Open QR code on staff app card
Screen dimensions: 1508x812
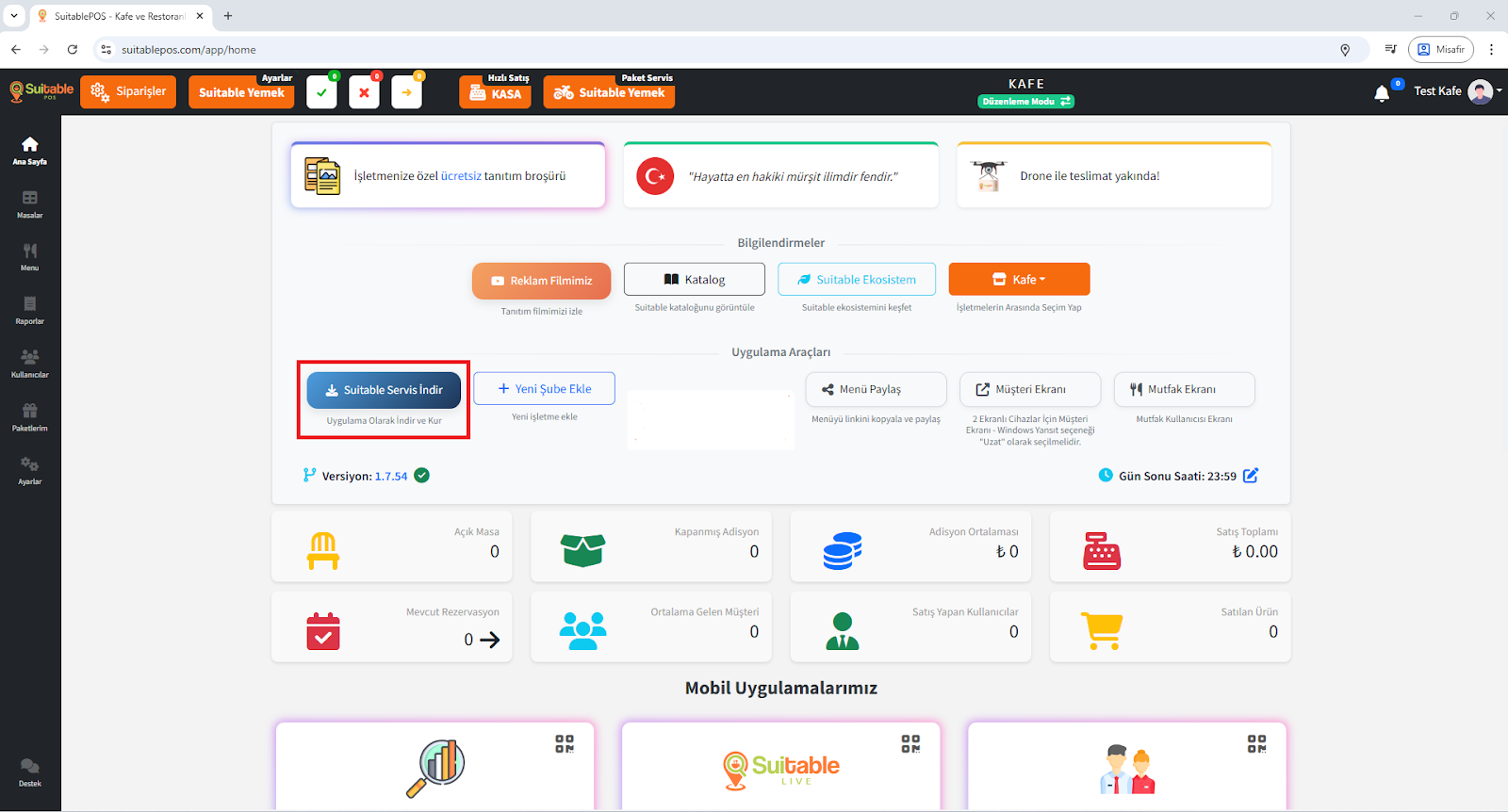[1256, 744]
